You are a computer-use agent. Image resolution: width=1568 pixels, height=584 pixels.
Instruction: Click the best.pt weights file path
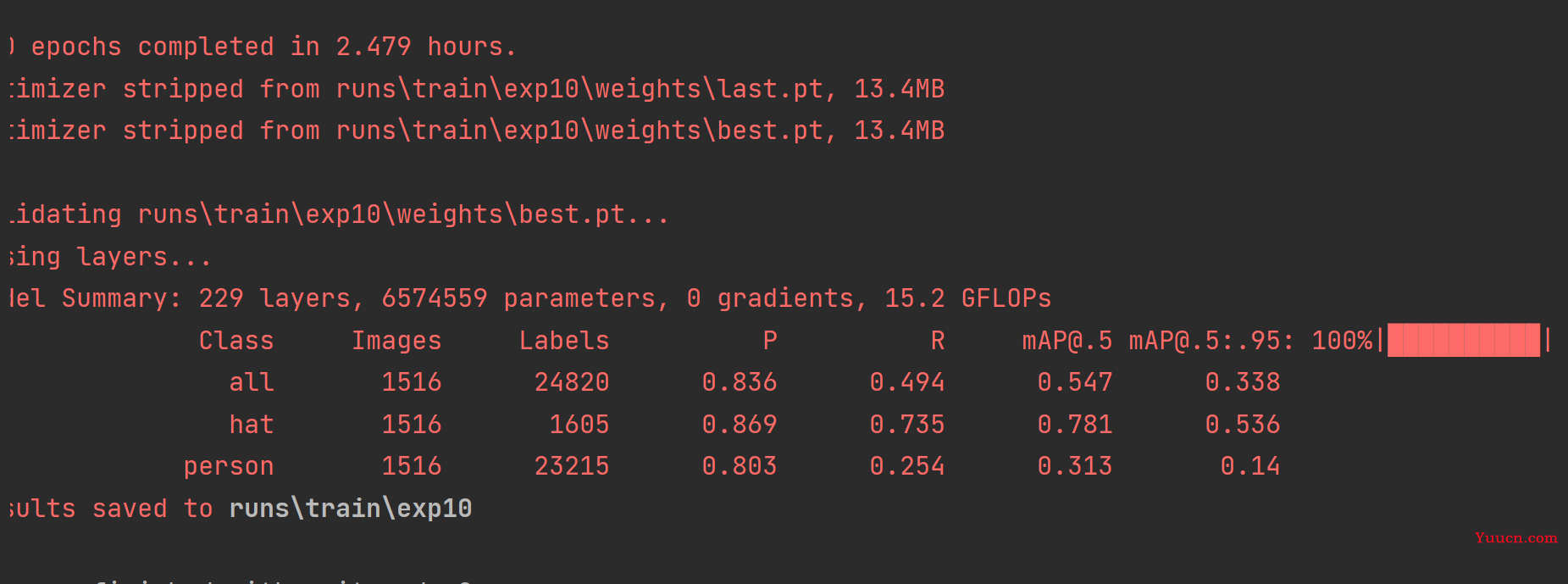[579, 130]
